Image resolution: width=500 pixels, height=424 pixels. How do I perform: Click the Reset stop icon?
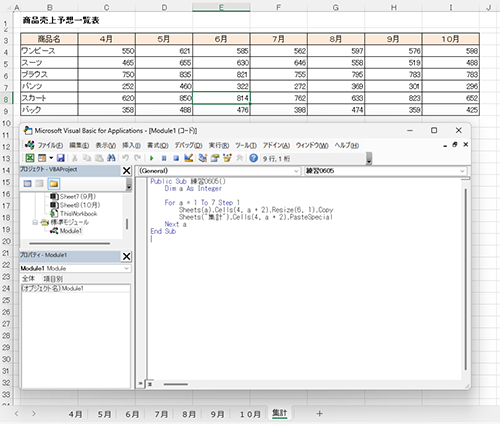176,158
